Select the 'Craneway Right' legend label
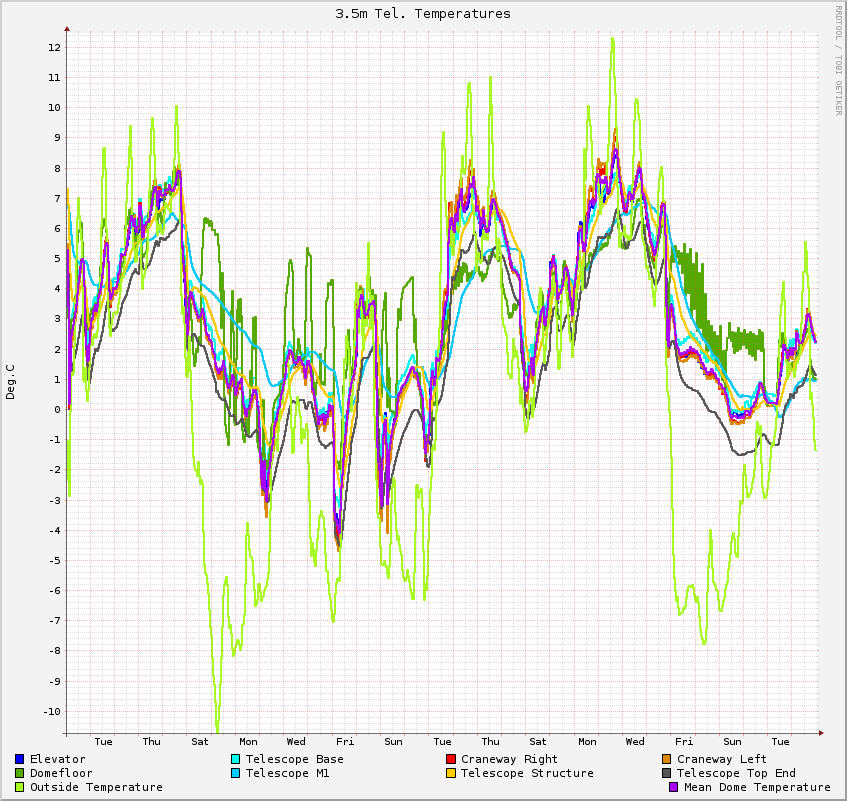Image resolution: width=847 pixels, height=801 pixels. point(509,760)
